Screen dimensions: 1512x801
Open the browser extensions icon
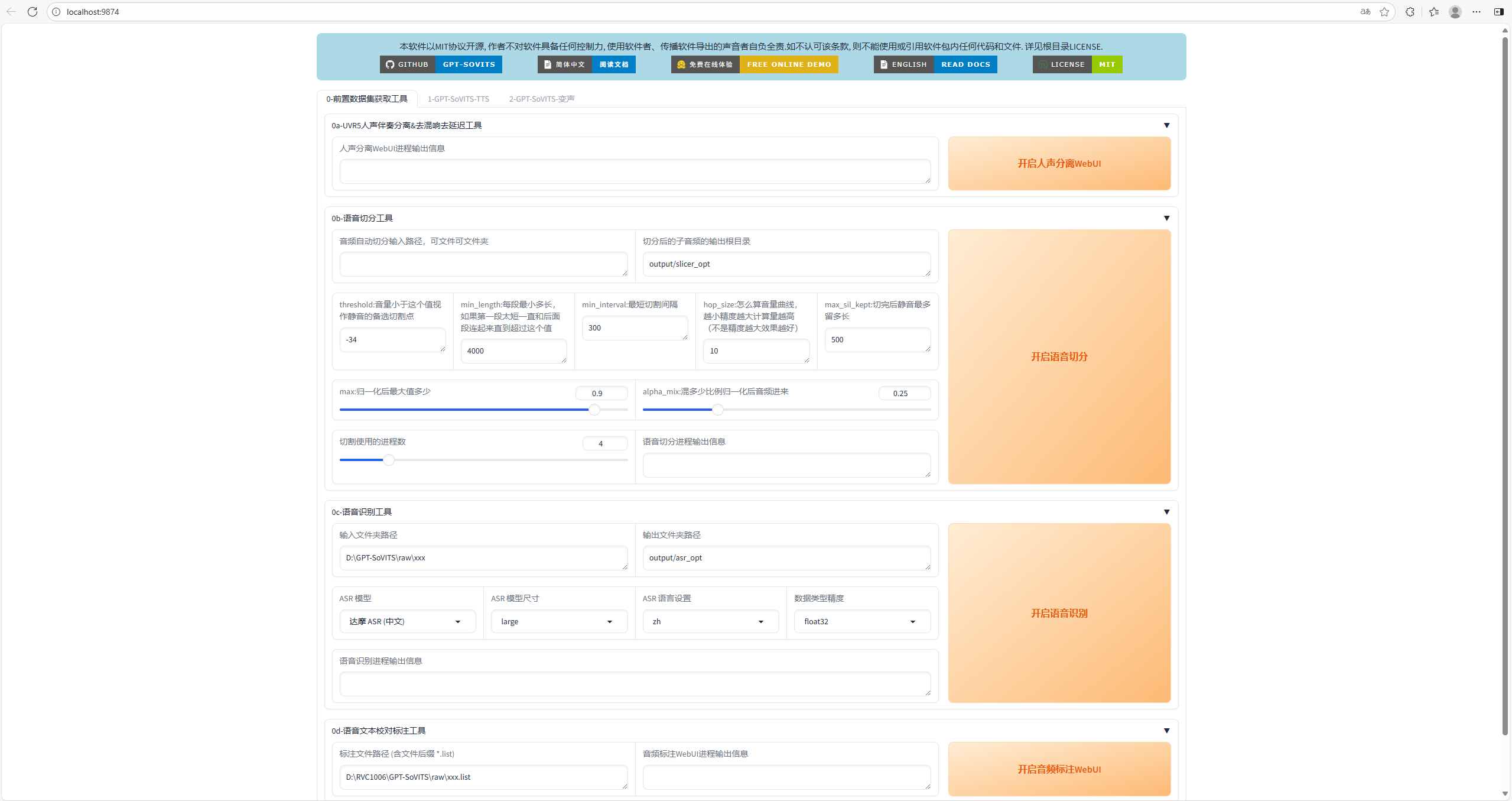1410,12
